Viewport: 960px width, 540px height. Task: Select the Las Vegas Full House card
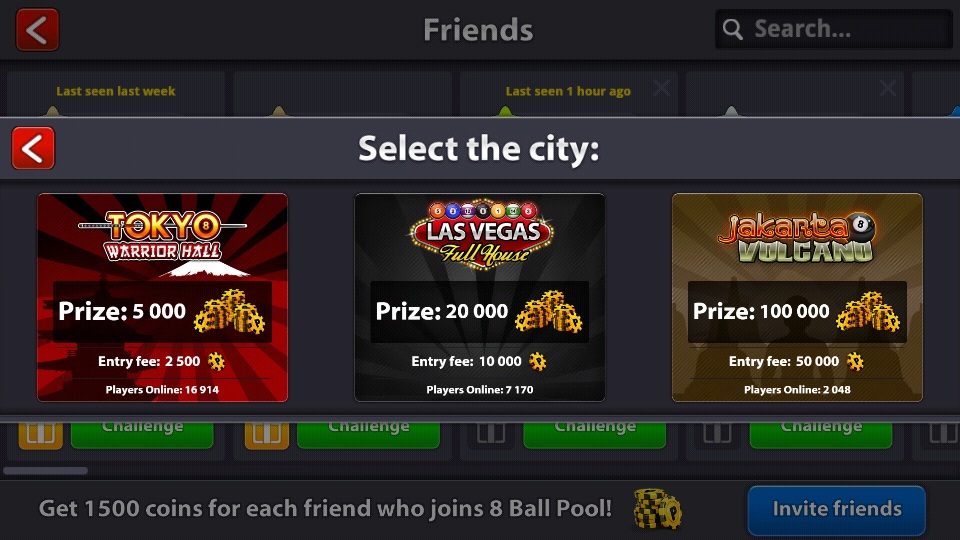click(x=479, y=298)
